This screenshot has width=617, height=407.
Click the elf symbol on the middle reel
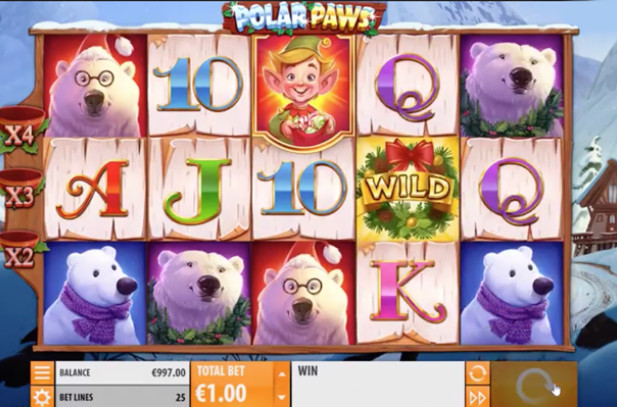(303, 91)
